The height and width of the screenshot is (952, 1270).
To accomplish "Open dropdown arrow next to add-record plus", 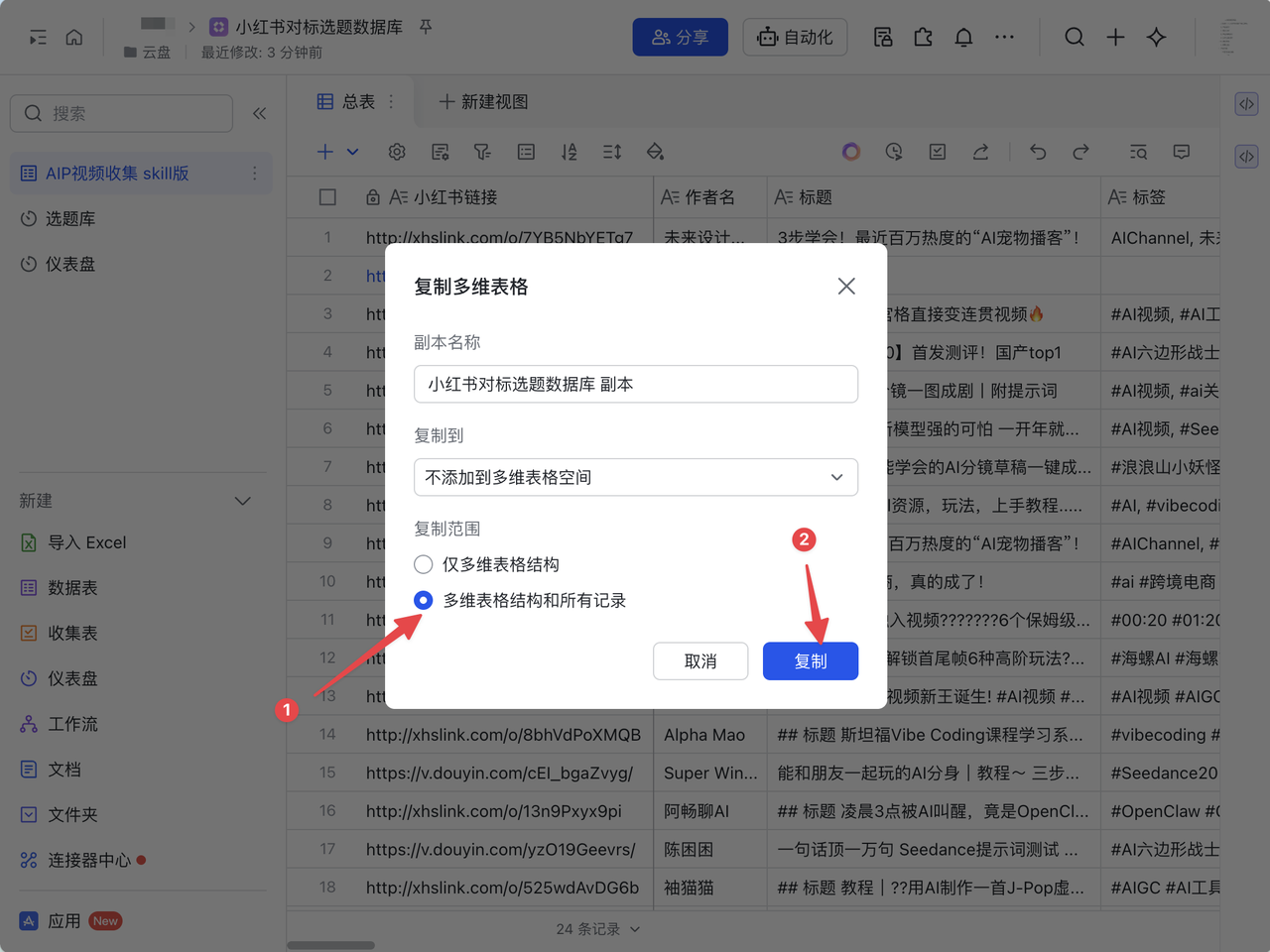I will tap(352, 152).
